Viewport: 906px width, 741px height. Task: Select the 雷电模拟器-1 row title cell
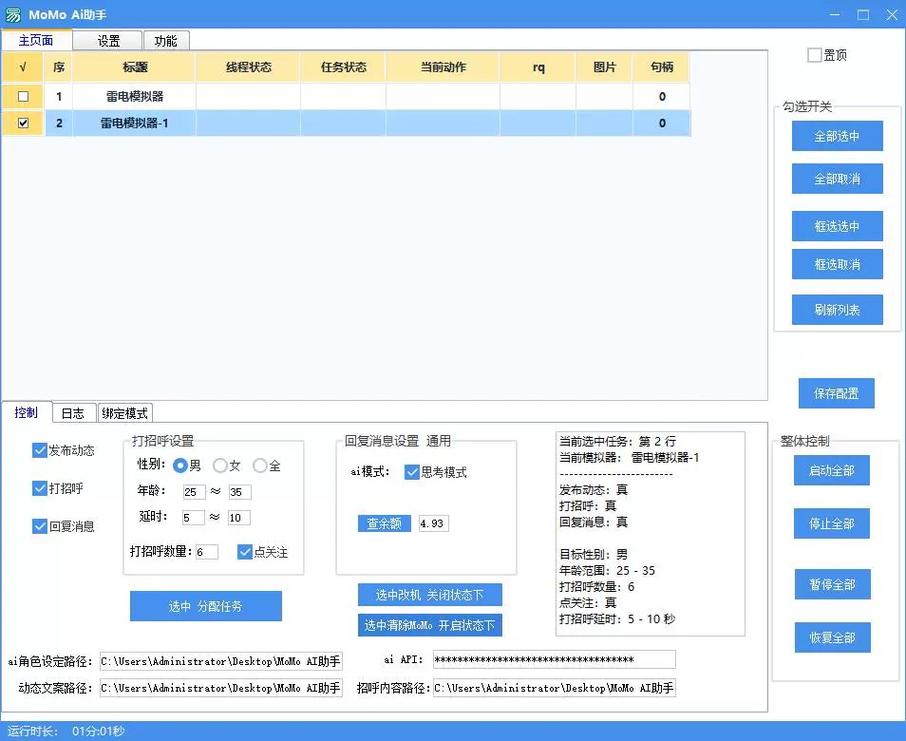(x=135, y=123)
